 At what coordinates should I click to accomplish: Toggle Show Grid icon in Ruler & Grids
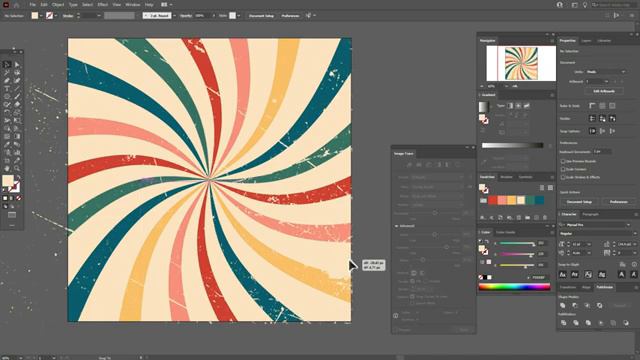[x=602, y=106]
